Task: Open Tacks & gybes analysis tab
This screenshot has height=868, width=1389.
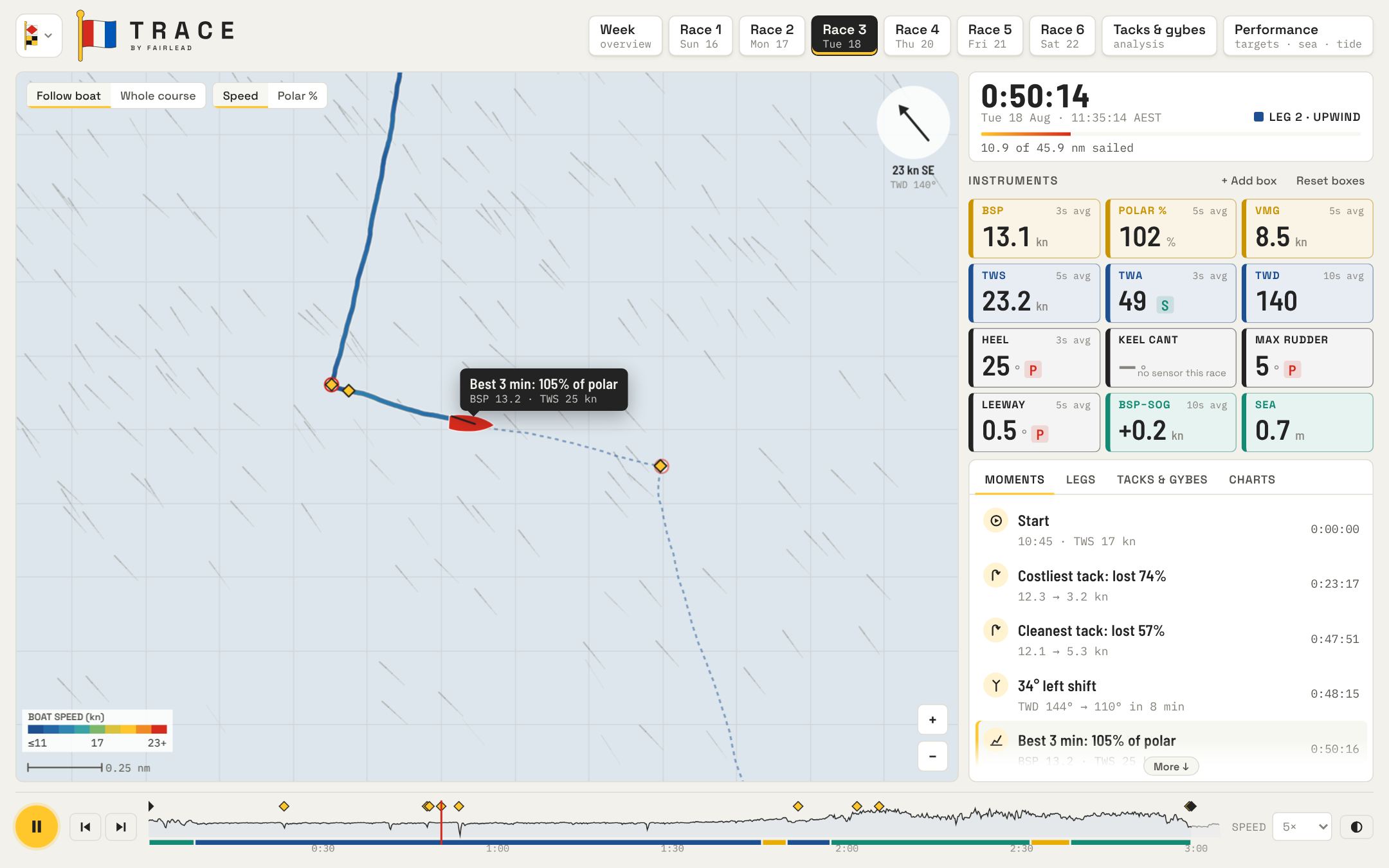Action: tap(1159, 36)
